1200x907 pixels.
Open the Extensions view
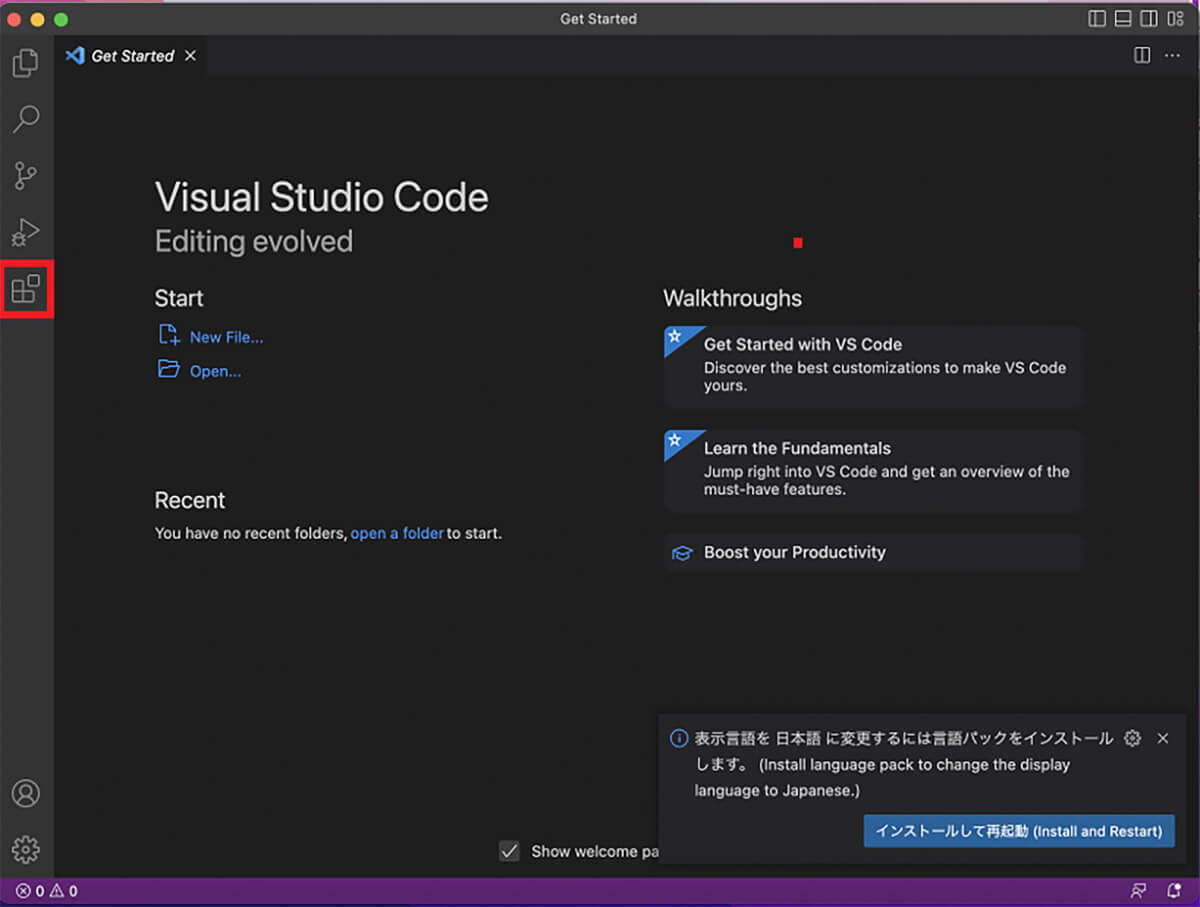tap(26, 289)
